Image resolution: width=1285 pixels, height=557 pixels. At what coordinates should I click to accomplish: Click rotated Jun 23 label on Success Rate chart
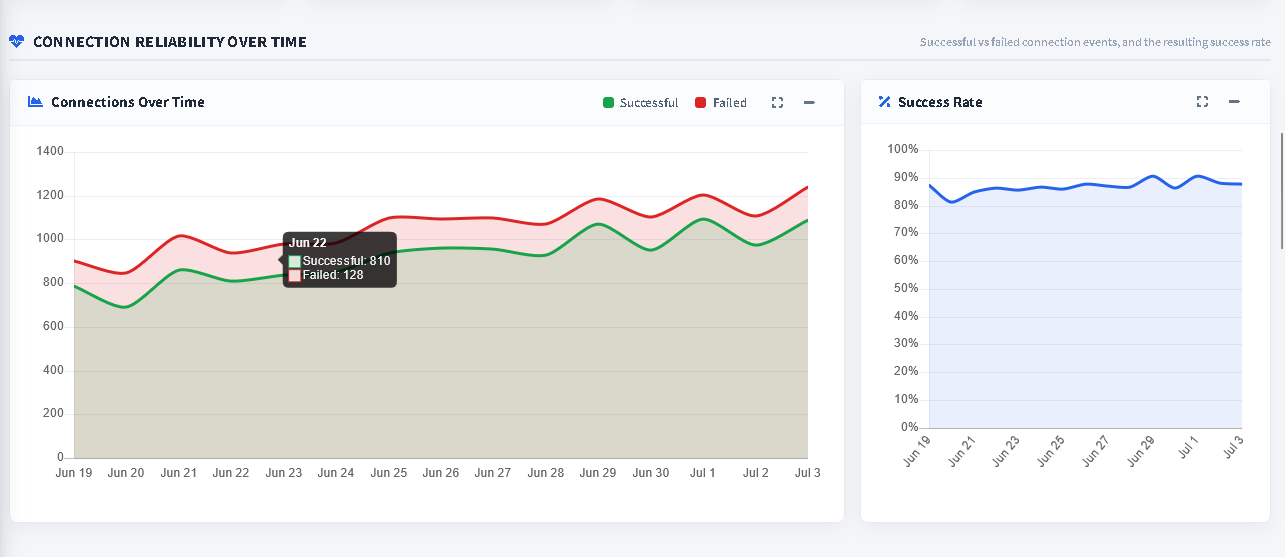pos(1007,452)
